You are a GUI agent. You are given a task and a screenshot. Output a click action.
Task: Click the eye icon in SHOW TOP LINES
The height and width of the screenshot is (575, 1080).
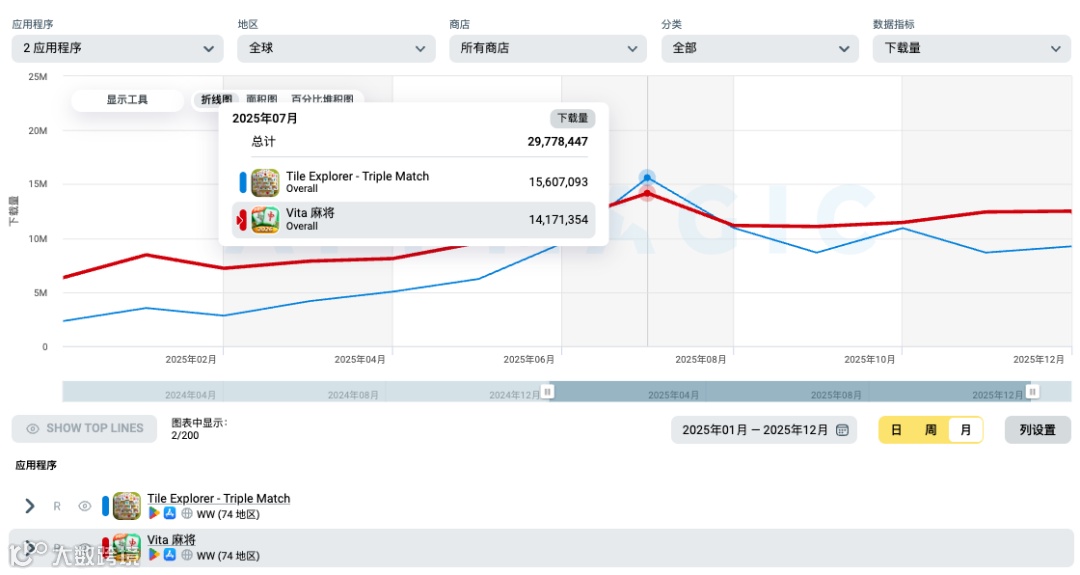click(32, 428)
